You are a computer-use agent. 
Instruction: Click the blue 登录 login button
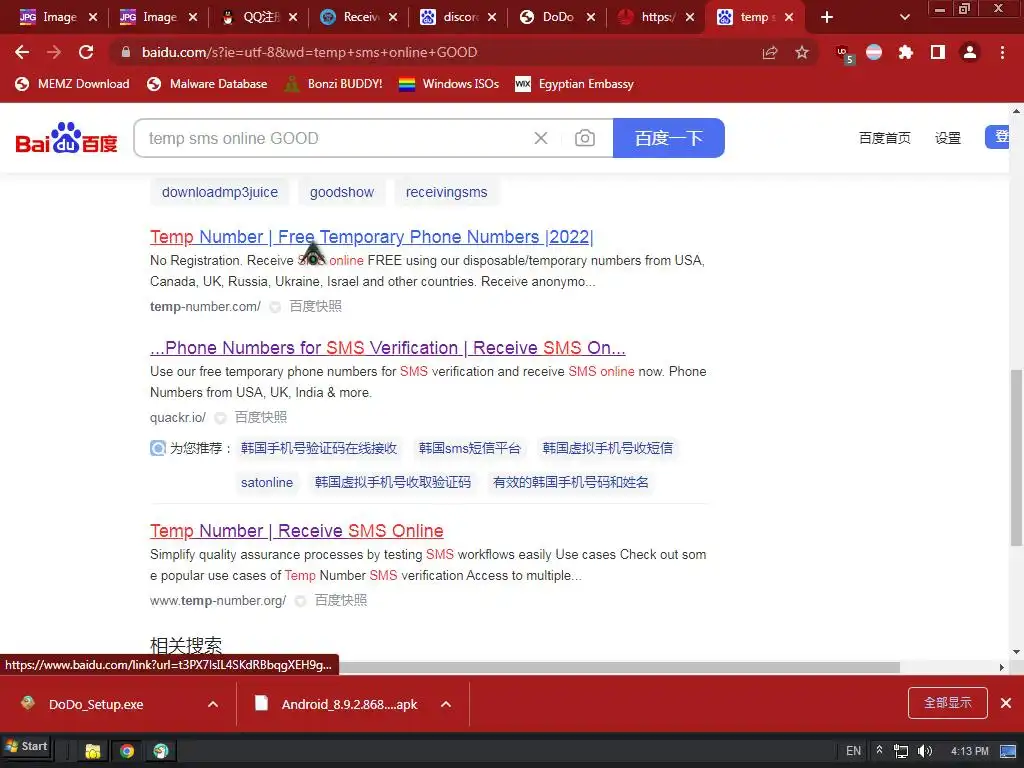[999, 137]
